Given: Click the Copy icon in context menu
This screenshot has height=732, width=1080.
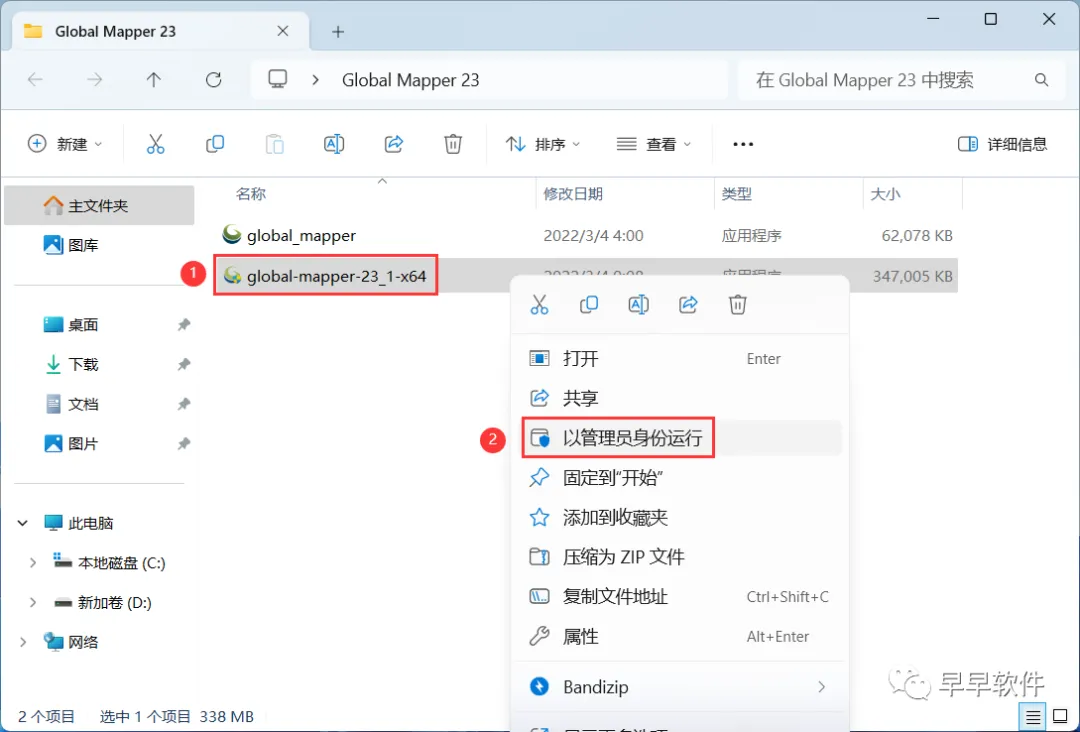Looking at the screenshot, I should (589, 304).
